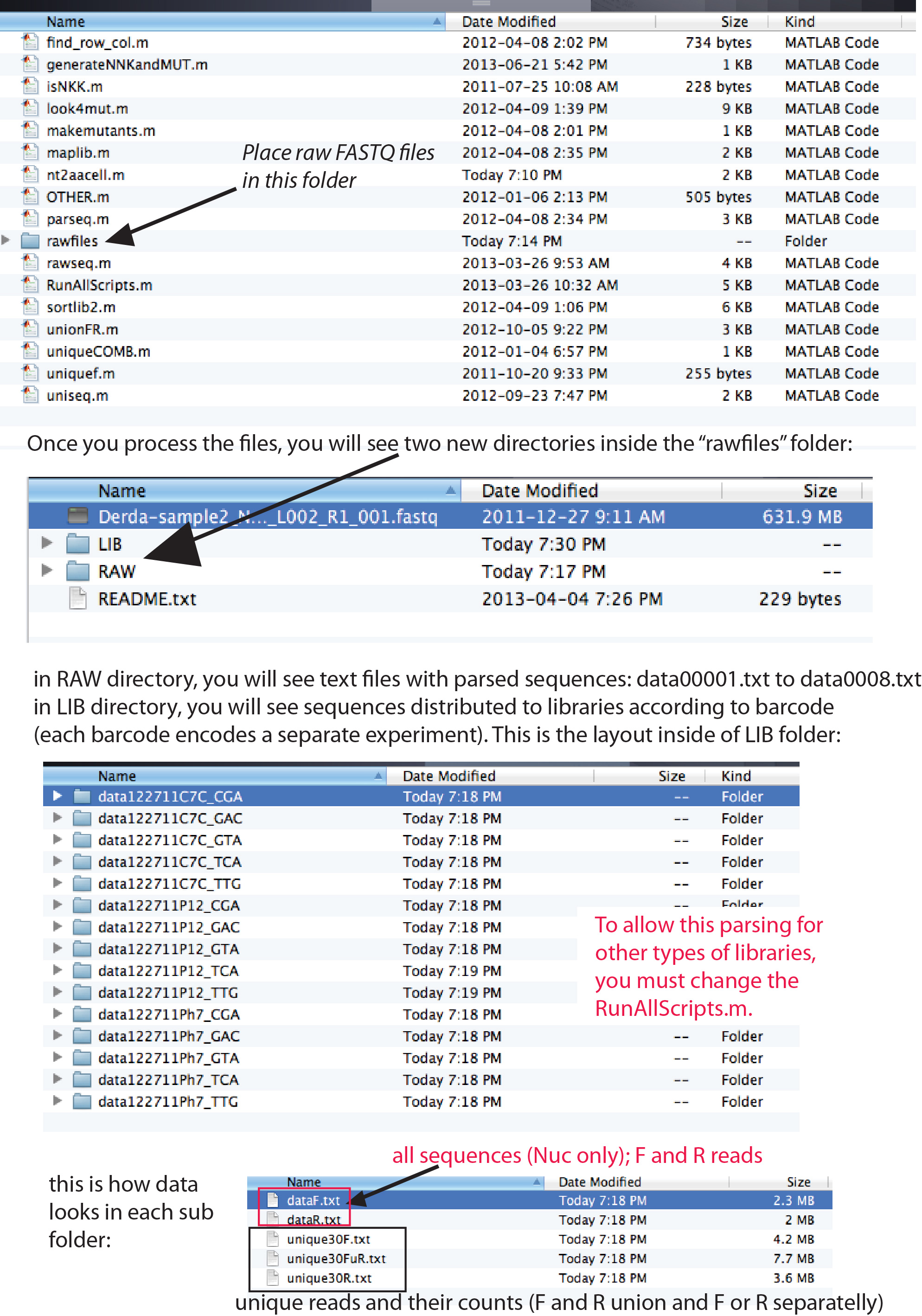Screen dimensions: 922x1316
Task: Expand the data122711C7C_CGA folder triangle
Action: (x=58, y=795)
